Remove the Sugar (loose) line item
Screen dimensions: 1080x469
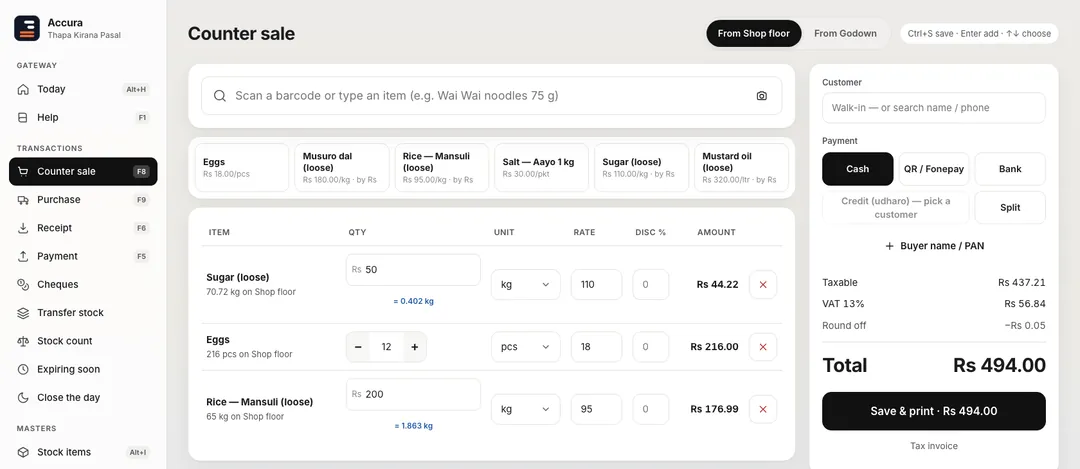(762, 284)
